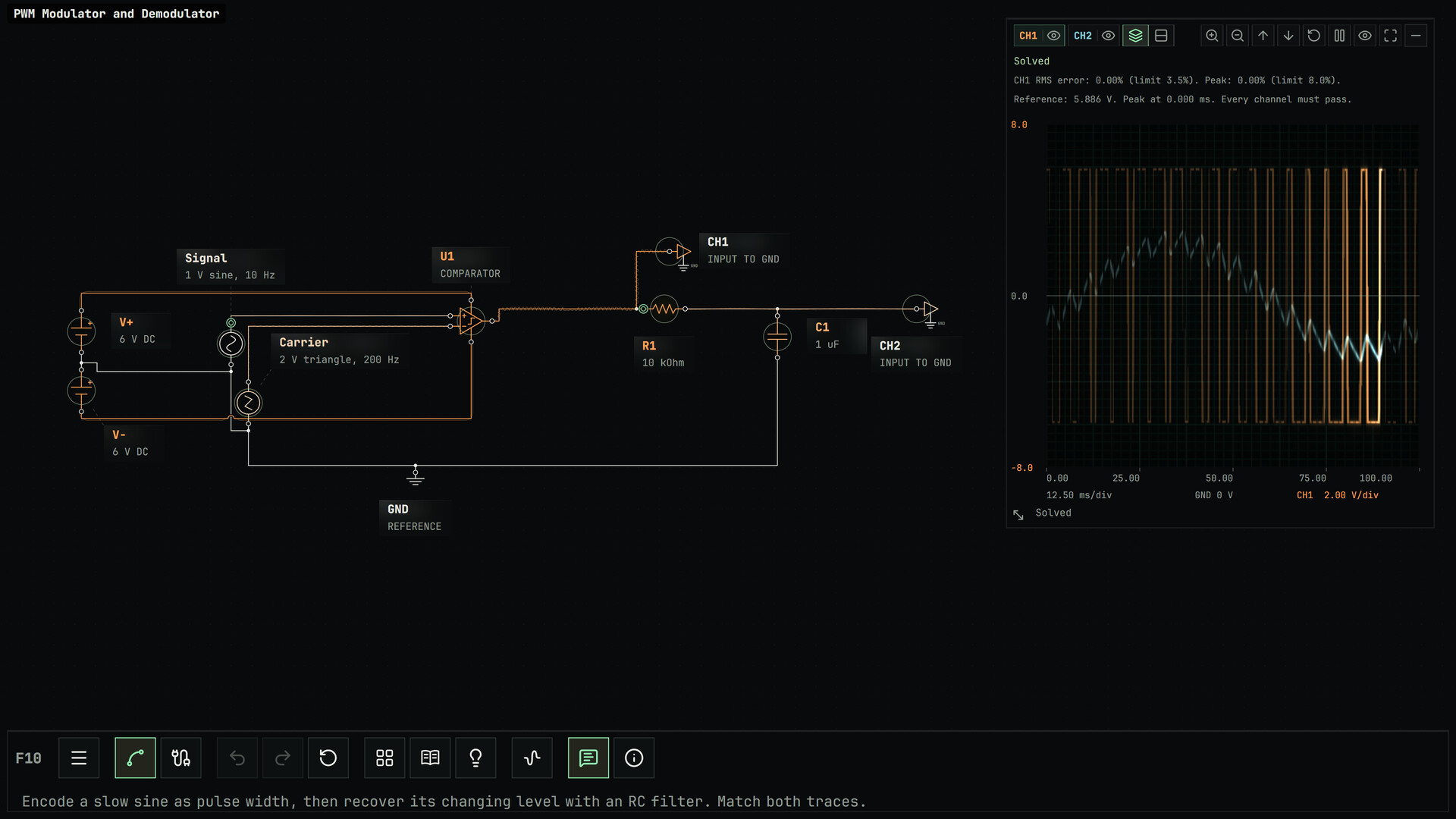
Task: Click the undo arrow button
Action: coord(237,758)
